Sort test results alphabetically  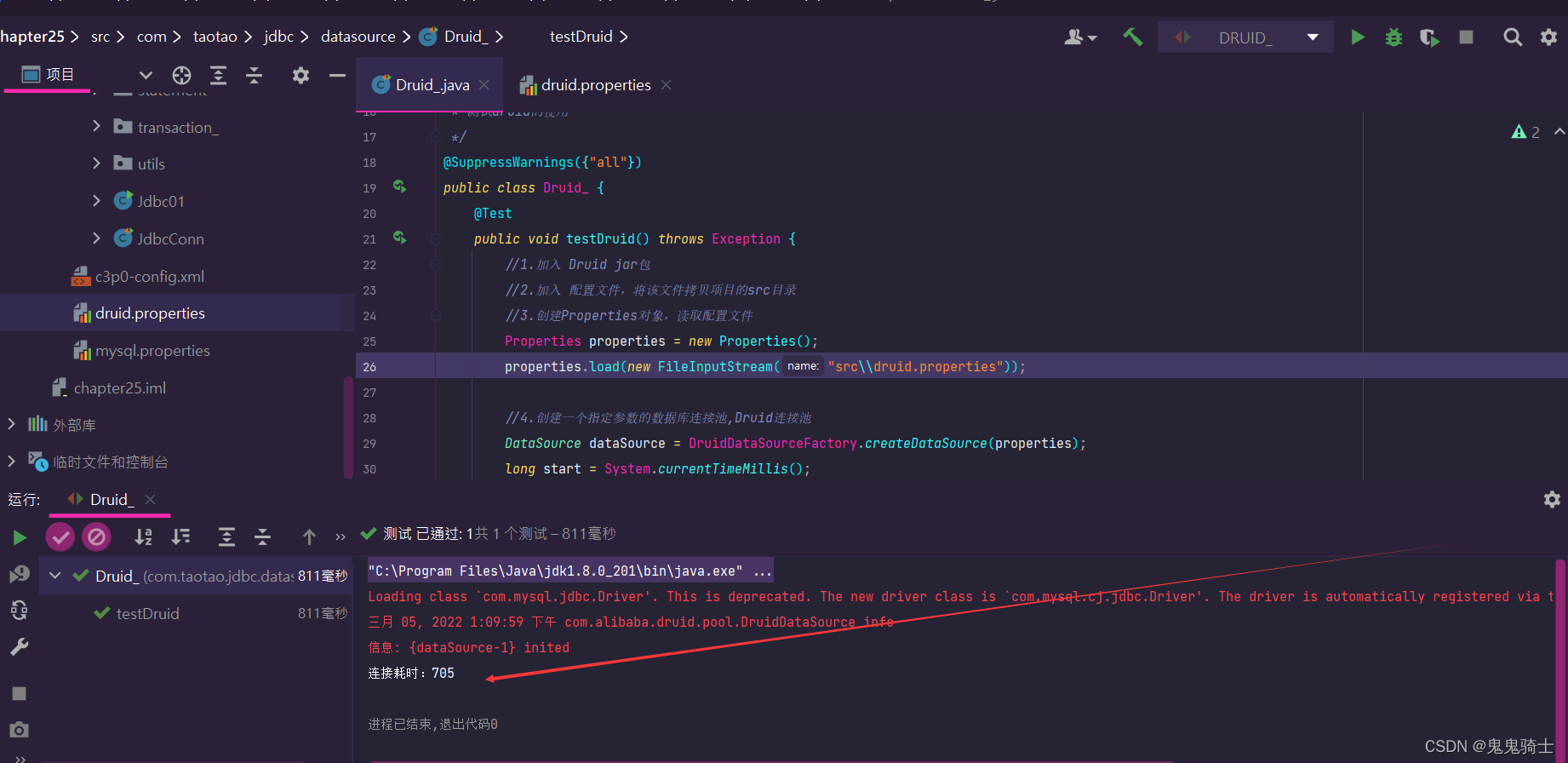click(144, 536)
